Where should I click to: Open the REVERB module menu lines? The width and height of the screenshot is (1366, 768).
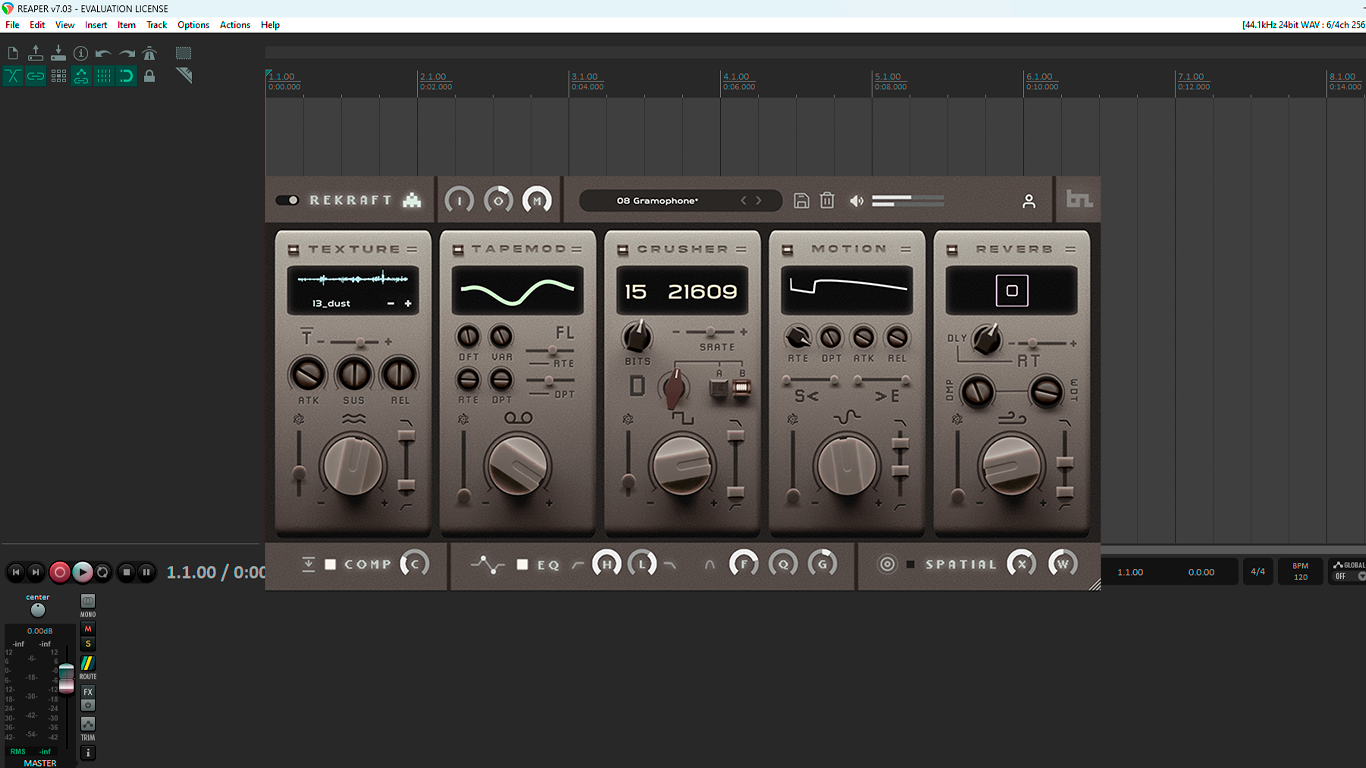click(x=1071, y=249)
